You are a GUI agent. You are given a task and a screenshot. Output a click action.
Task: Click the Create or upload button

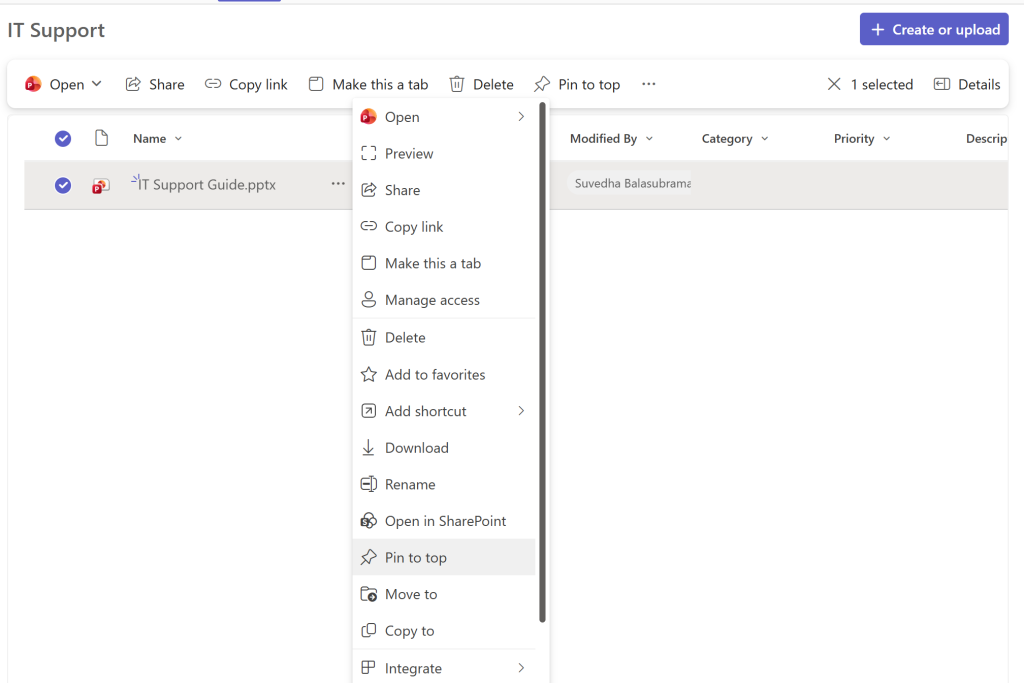point(934,29)
